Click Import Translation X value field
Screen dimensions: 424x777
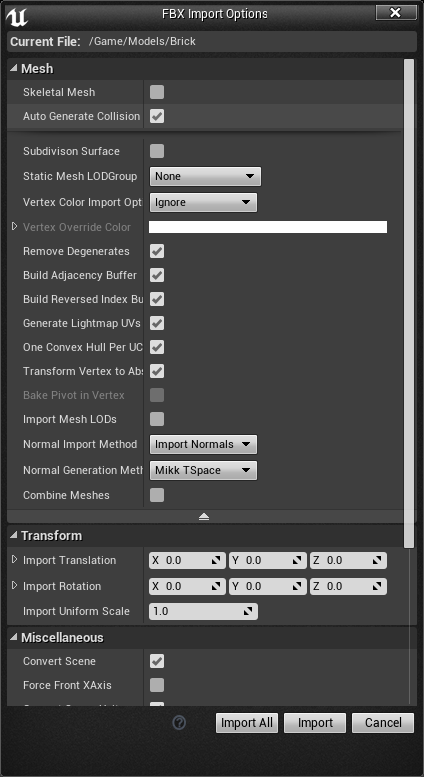point(187,560)
